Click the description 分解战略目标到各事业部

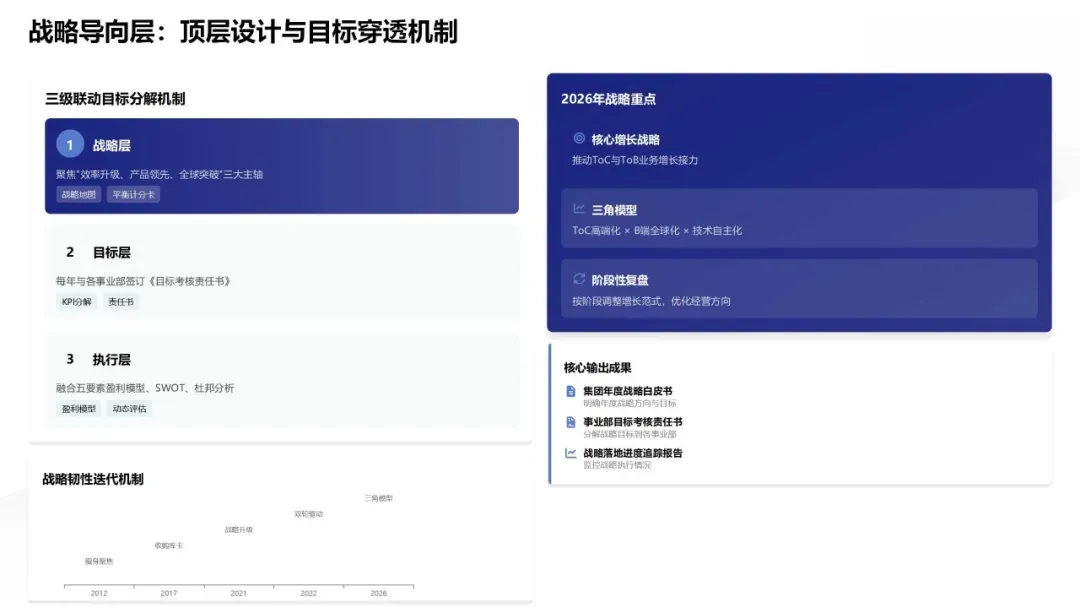(630, 434)
